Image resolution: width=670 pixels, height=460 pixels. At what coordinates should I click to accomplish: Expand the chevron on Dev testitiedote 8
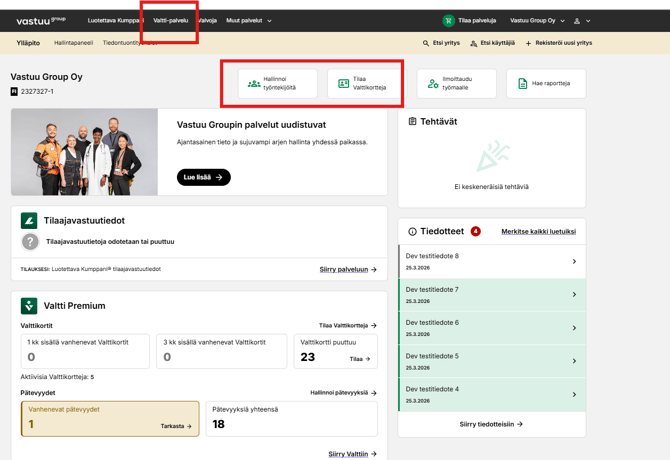coord(574,261)
